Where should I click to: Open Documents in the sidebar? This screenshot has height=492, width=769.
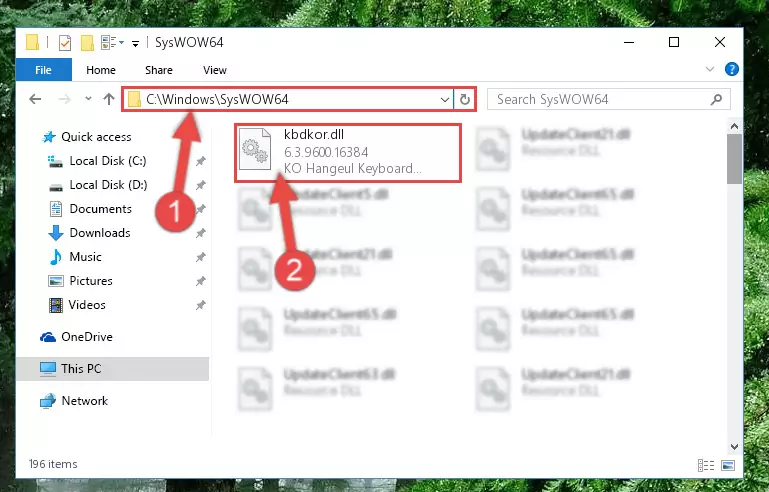coord(101,209)
